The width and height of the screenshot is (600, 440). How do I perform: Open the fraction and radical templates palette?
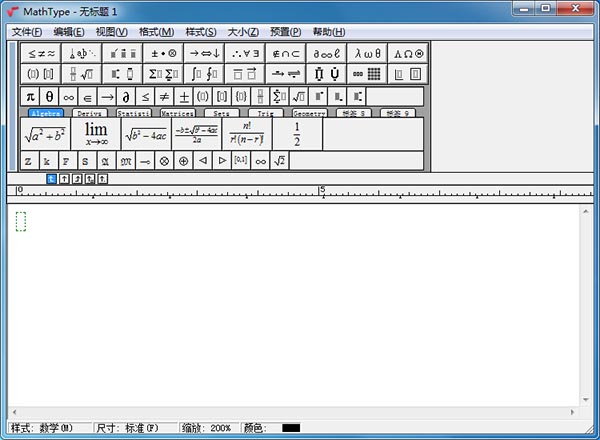[81, 74]
